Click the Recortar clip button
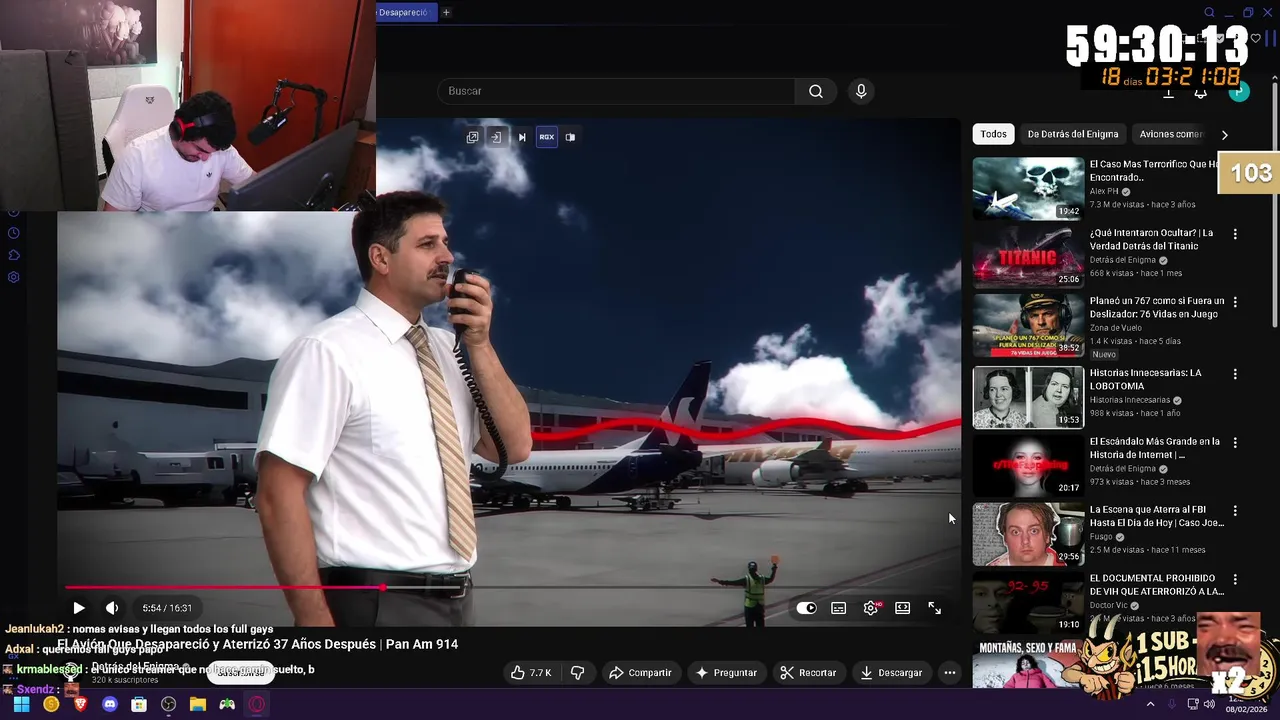1280x720 pixels. pyautogui.click(x=808, y=673)
